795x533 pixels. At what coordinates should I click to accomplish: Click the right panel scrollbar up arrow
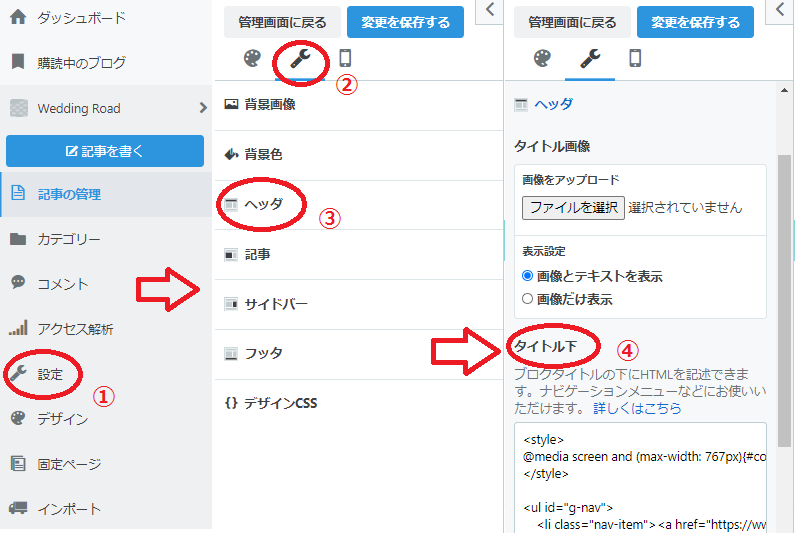pyautogui.click(x=784, y=90)
